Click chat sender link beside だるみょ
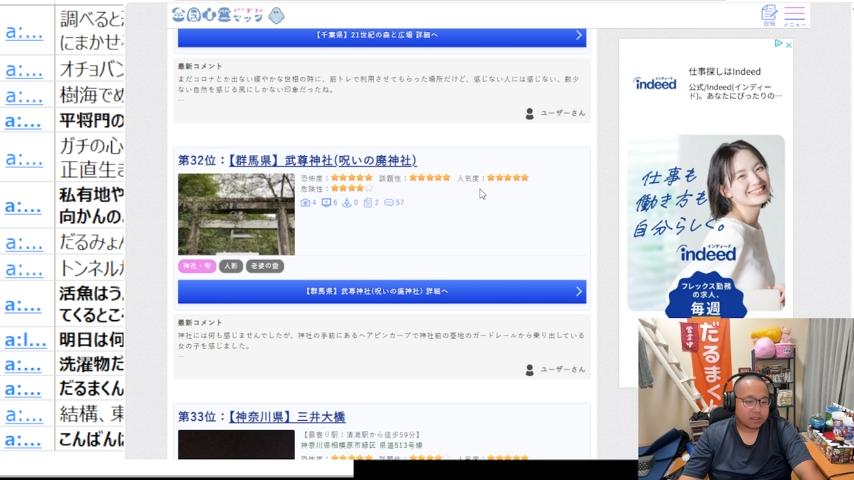Viewport: 854px width, 480px height. coord(24,242)
